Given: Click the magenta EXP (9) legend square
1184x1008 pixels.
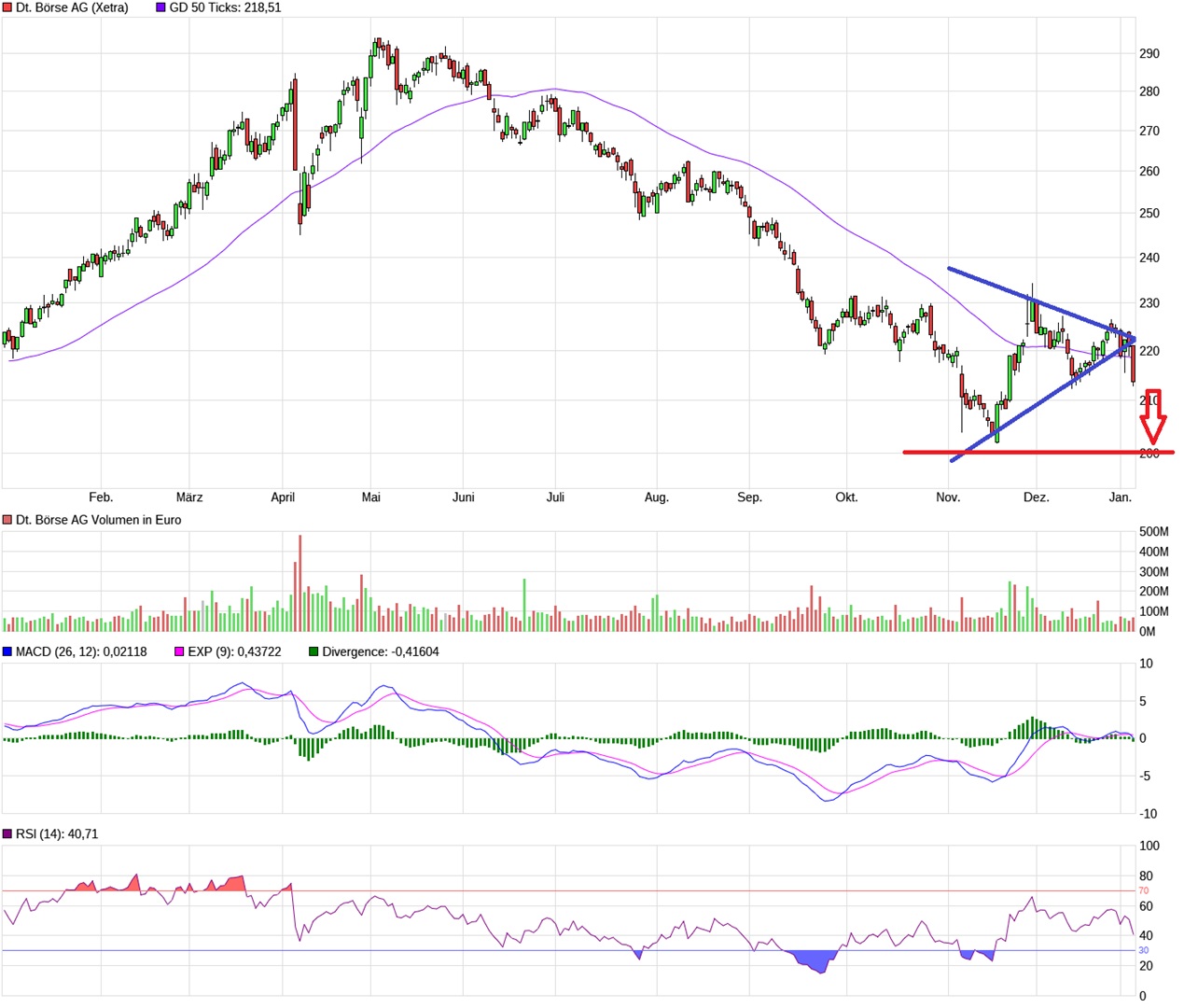Looking at the screenshot, I should click(179, 651).
